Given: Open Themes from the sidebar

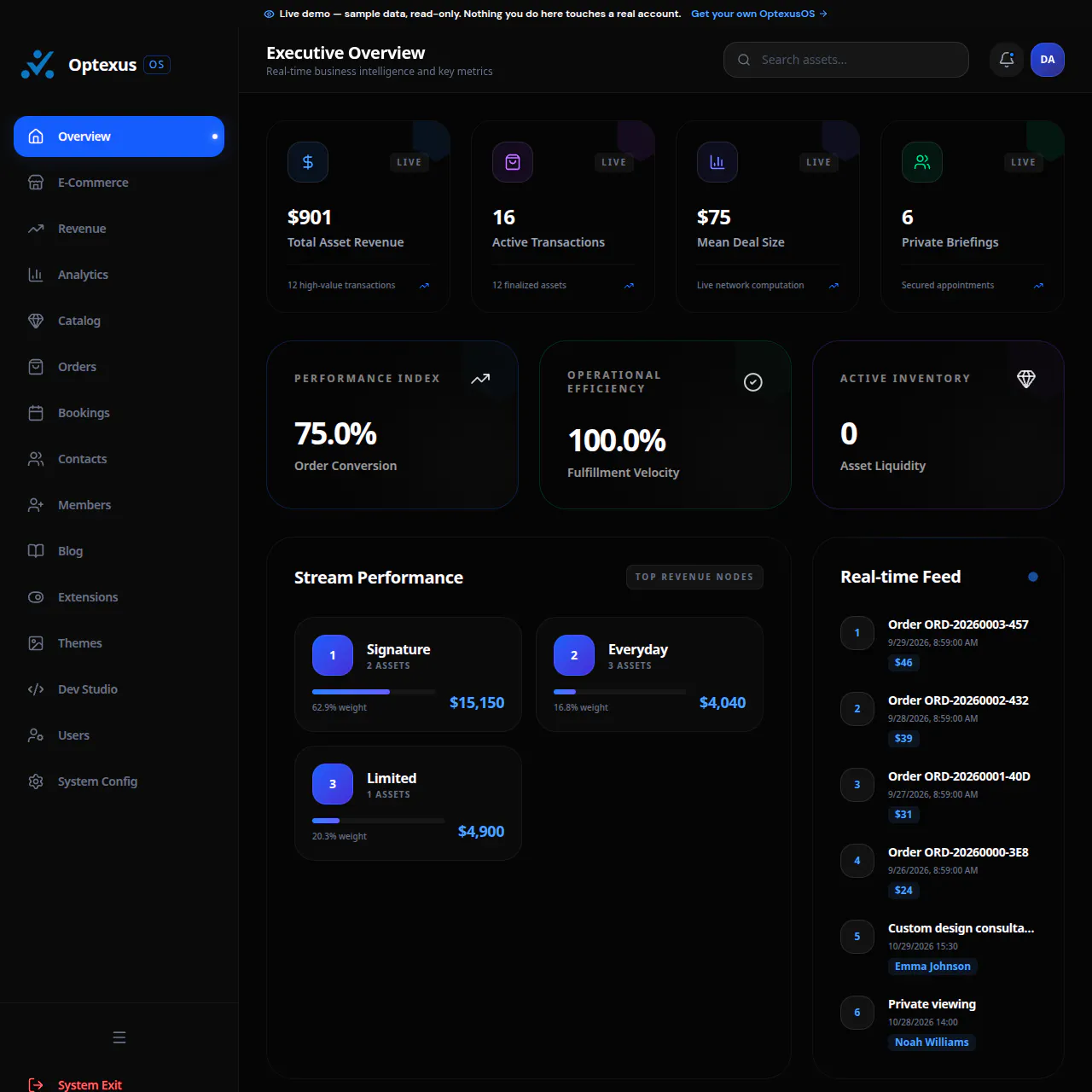Looking at the screenshot, I should coord(119,643).
